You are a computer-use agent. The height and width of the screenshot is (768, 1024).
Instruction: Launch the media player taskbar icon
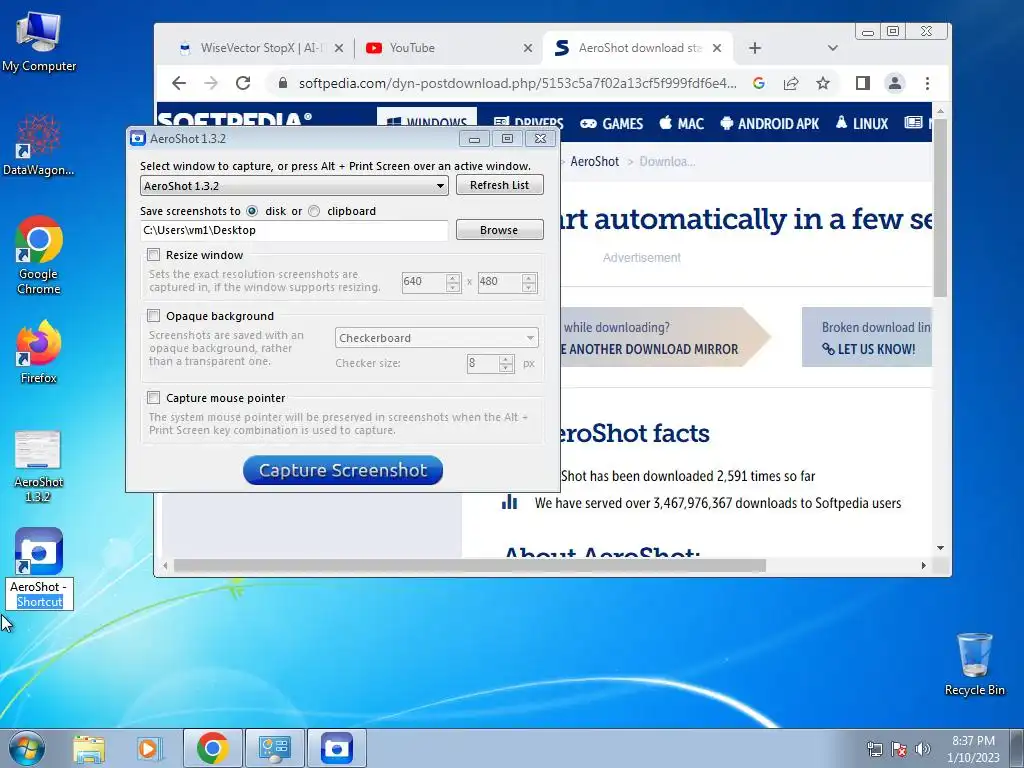point(149,748)
